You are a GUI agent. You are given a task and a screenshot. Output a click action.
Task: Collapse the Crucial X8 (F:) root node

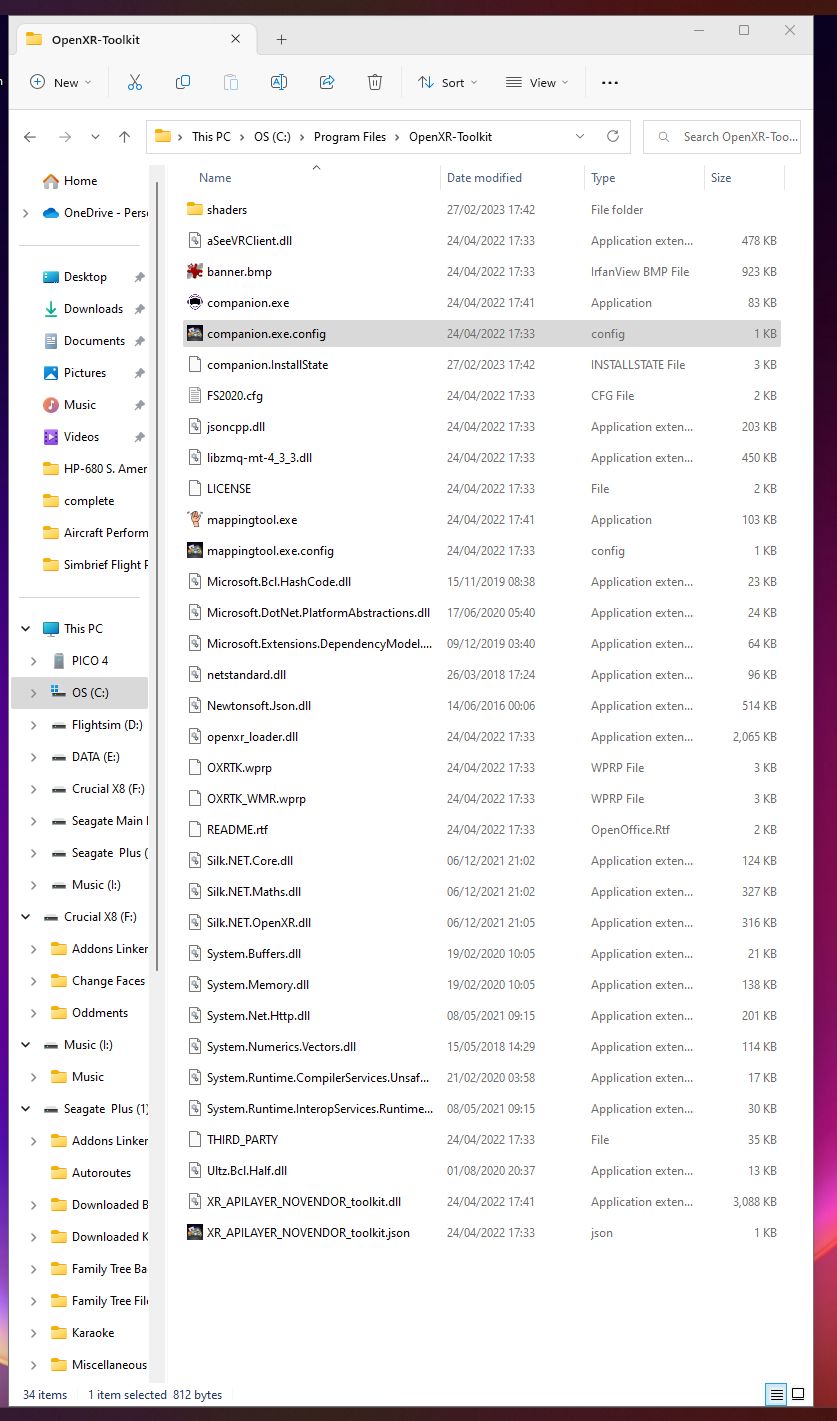pyautogui.click(x=26, y=917)
